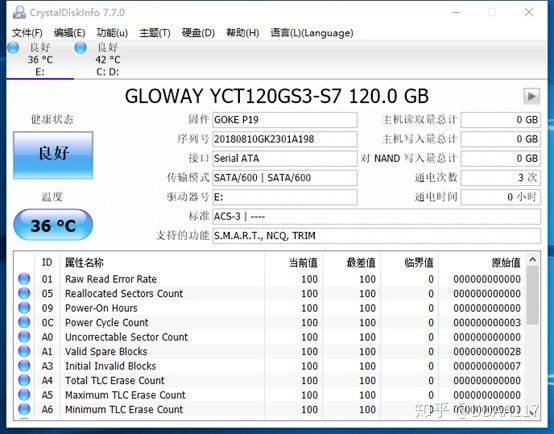This screenshot has height=434, width=554.
Task: Click the drive letter field E:
Action: (285, 197)
